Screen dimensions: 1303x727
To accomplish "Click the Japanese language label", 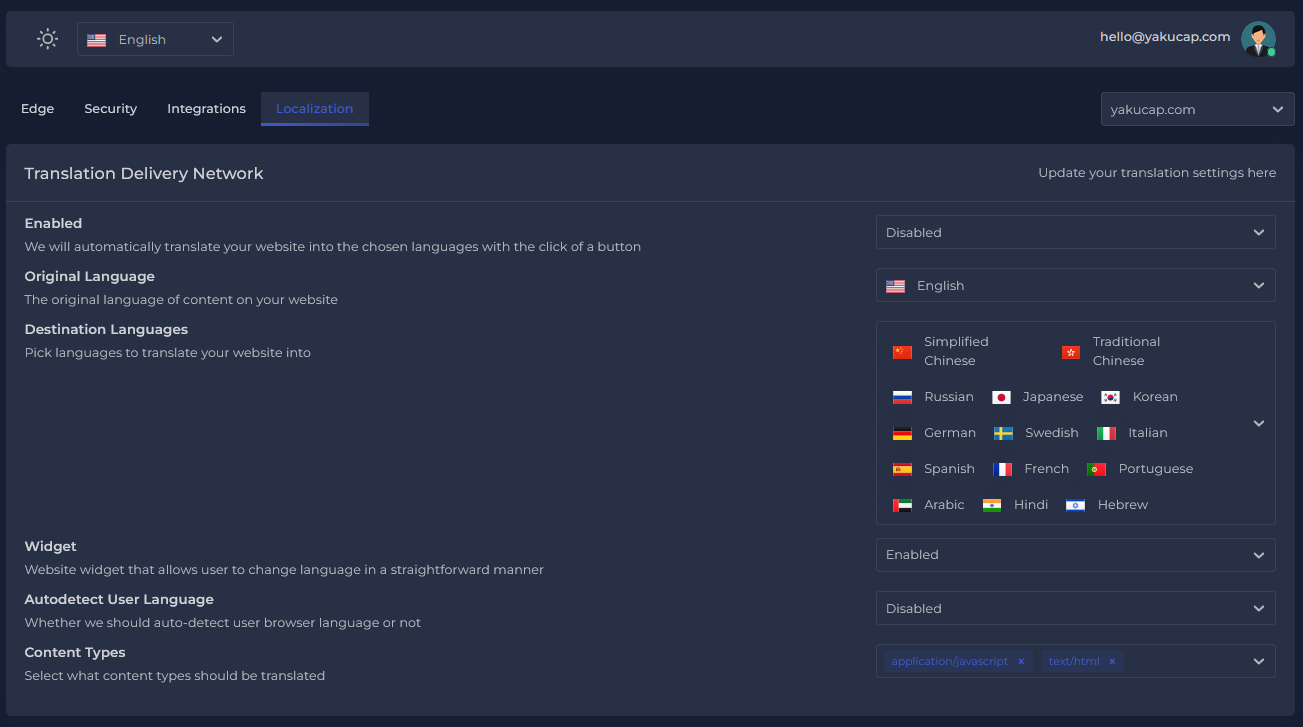I will tap(1053, 397).
